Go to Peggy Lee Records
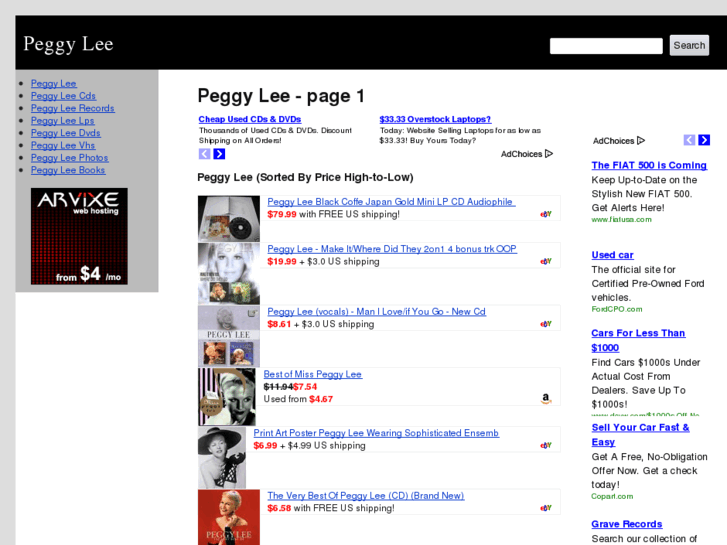 pyautogui.click(x=73, y=108)
